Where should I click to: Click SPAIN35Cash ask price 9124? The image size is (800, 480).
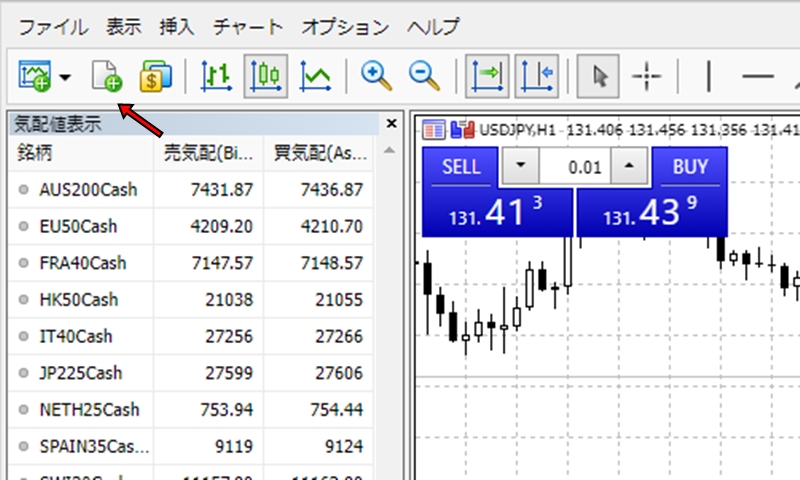click(344, 447)
